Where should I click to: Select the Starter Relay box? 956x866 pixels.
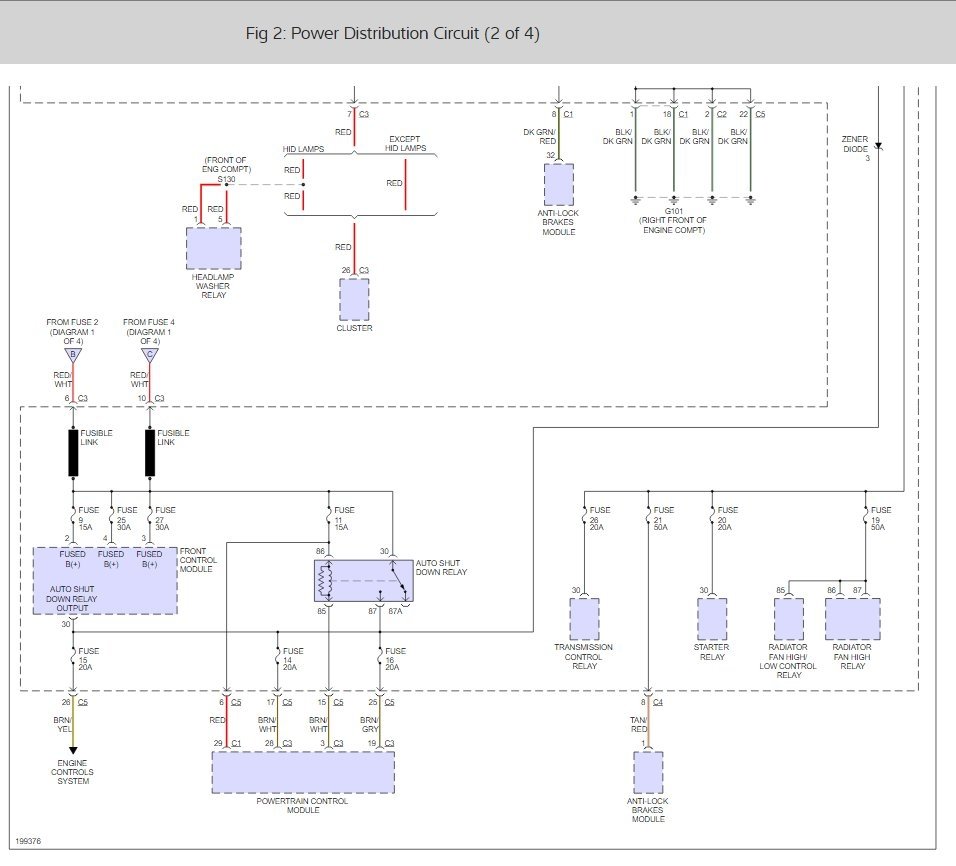(x=712, y=619)
